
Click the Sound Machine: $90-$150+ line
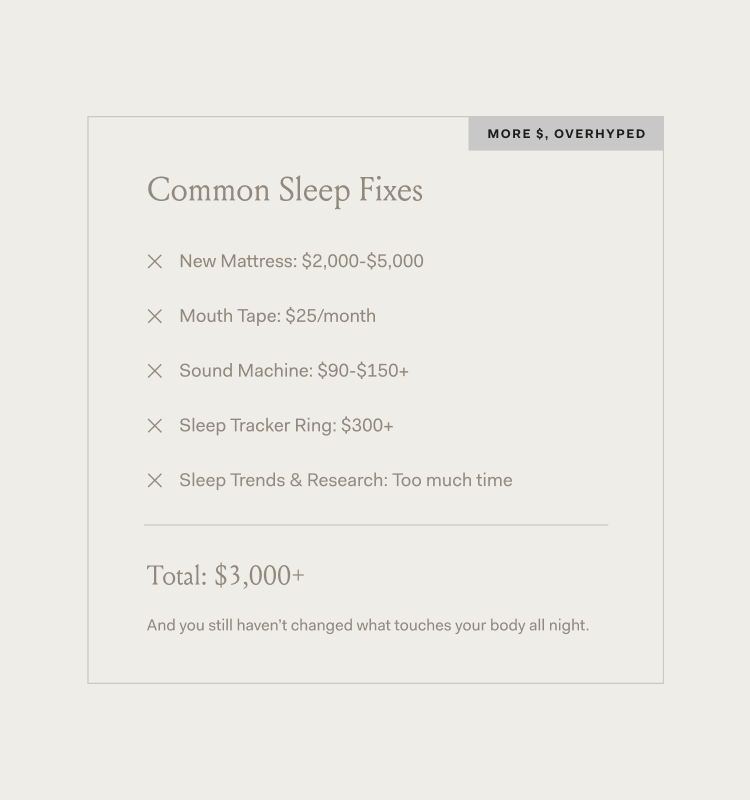[294, 371]
